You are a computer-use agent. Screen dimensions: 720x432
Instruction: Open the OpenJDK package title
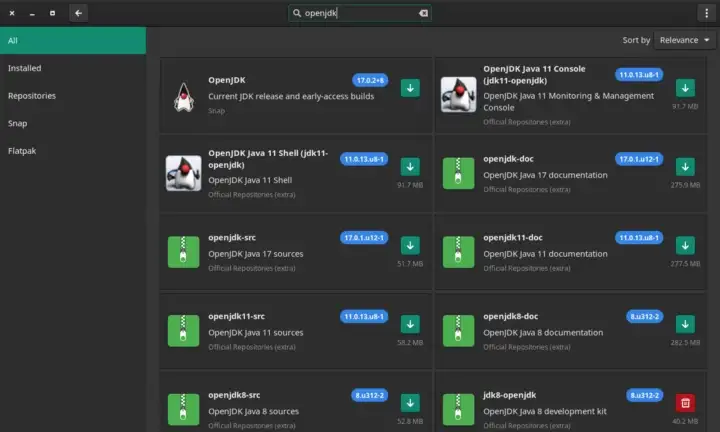(227, 80)
